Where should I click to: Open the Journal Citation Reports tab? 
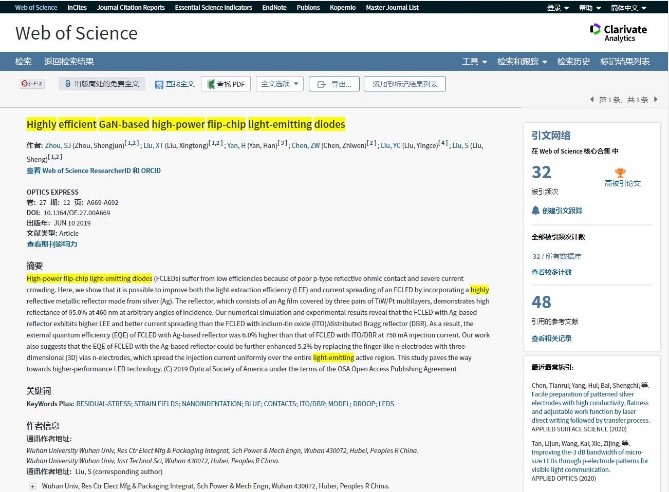click(x=130, y=7)
